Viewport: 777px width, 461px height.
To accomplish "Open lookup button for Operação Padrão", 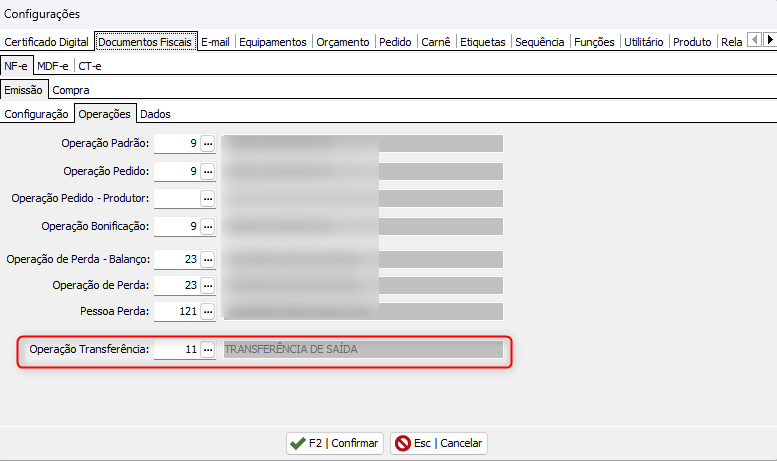I will pos(208,144).
